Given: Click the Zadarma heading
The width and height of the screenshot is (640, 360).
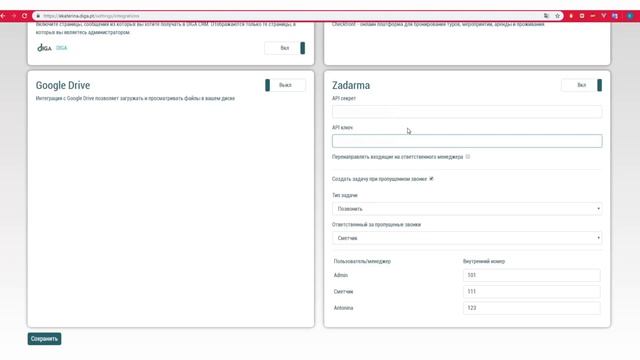Looking at the screenshot, I should pyautogui.click(x=351, y=85).
